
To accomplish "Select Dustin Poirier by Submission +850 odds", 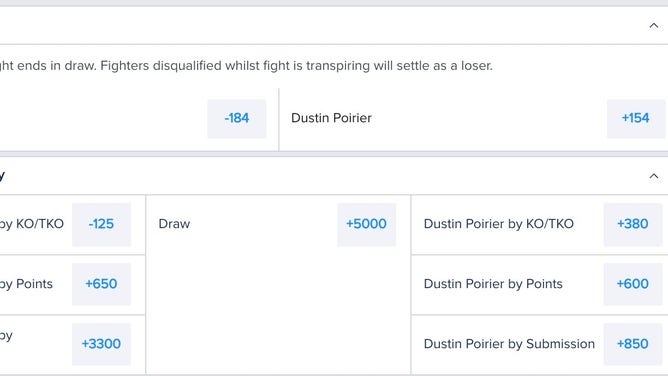I will click(633, 344).
